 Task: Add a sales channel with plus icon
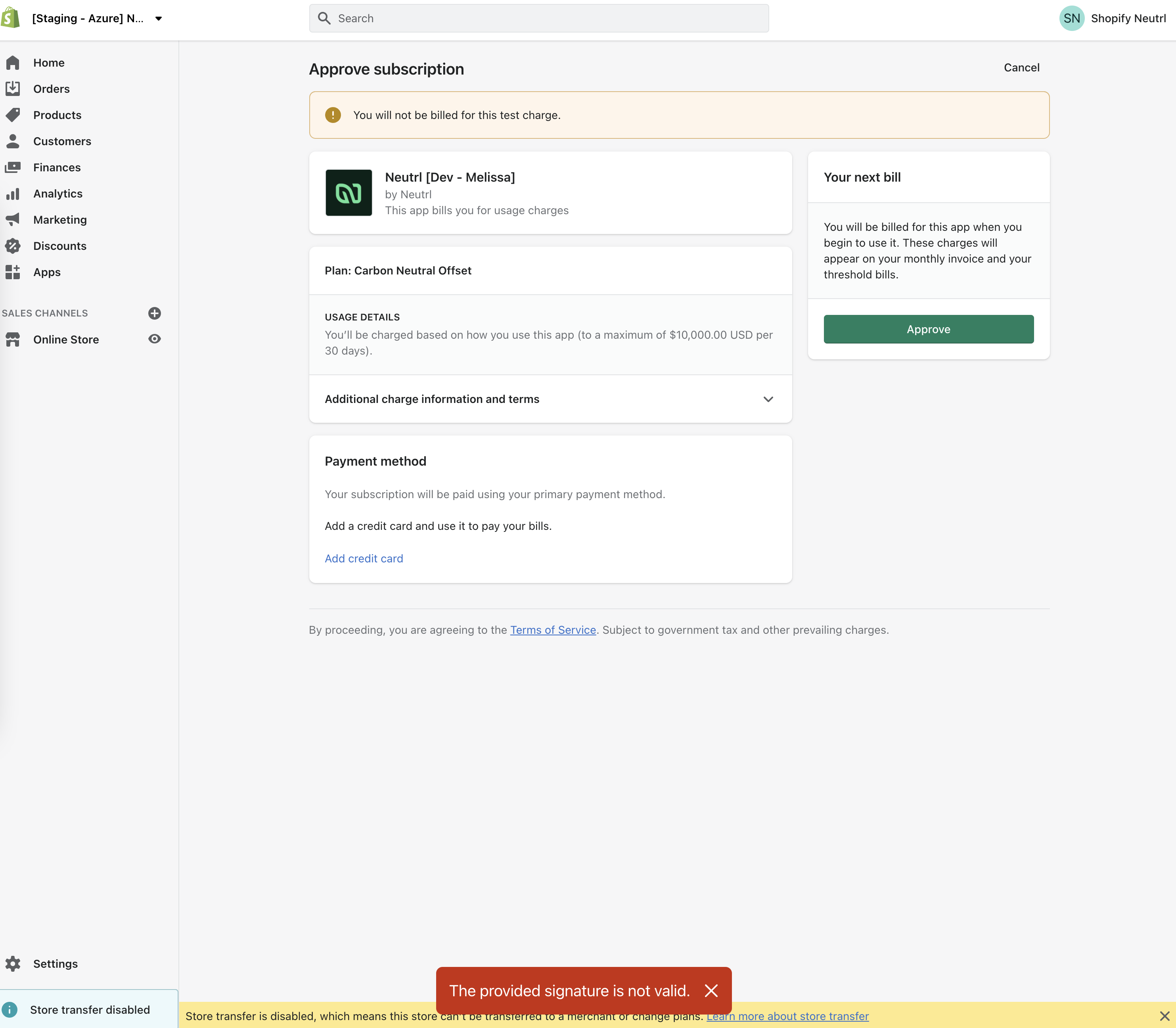154,313
